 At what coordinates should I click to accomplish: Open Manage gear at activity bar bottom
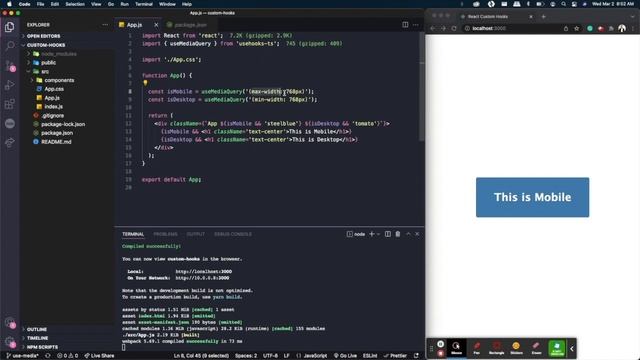click(10, 342)
